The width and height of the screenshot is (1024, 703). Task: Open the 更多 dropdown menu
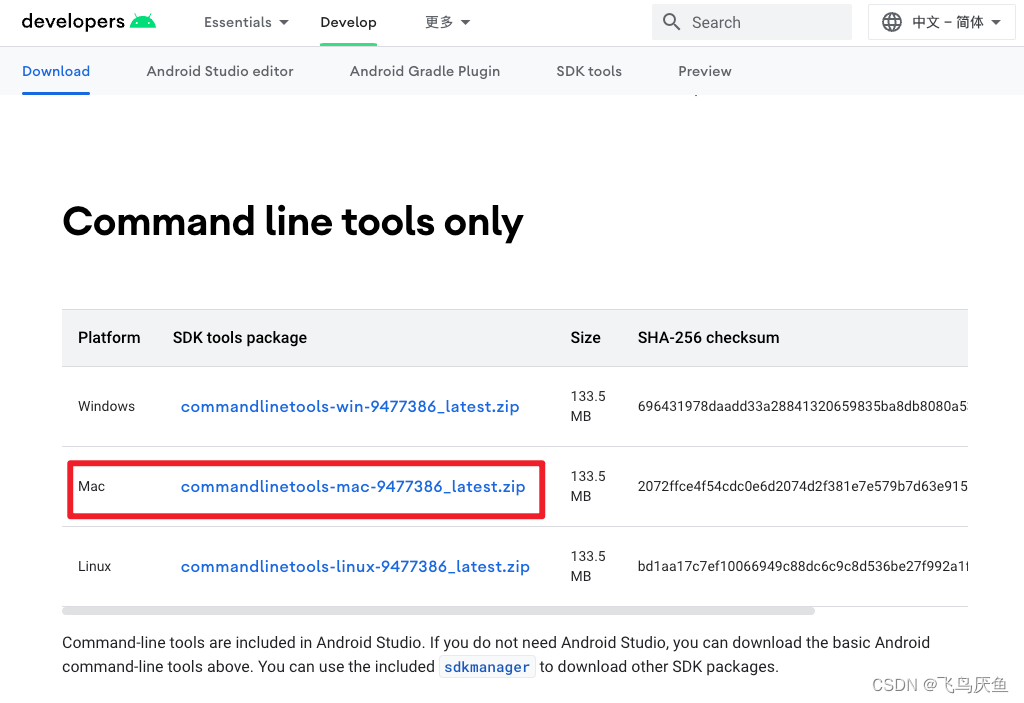447,22
